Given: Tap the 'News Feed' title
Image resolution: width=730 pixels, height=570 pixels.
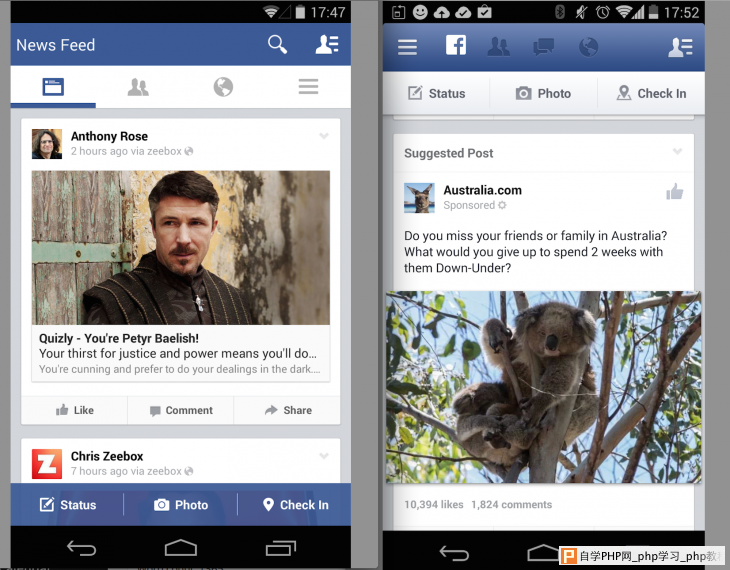Looking at the screenshot, I should point(55,45).
